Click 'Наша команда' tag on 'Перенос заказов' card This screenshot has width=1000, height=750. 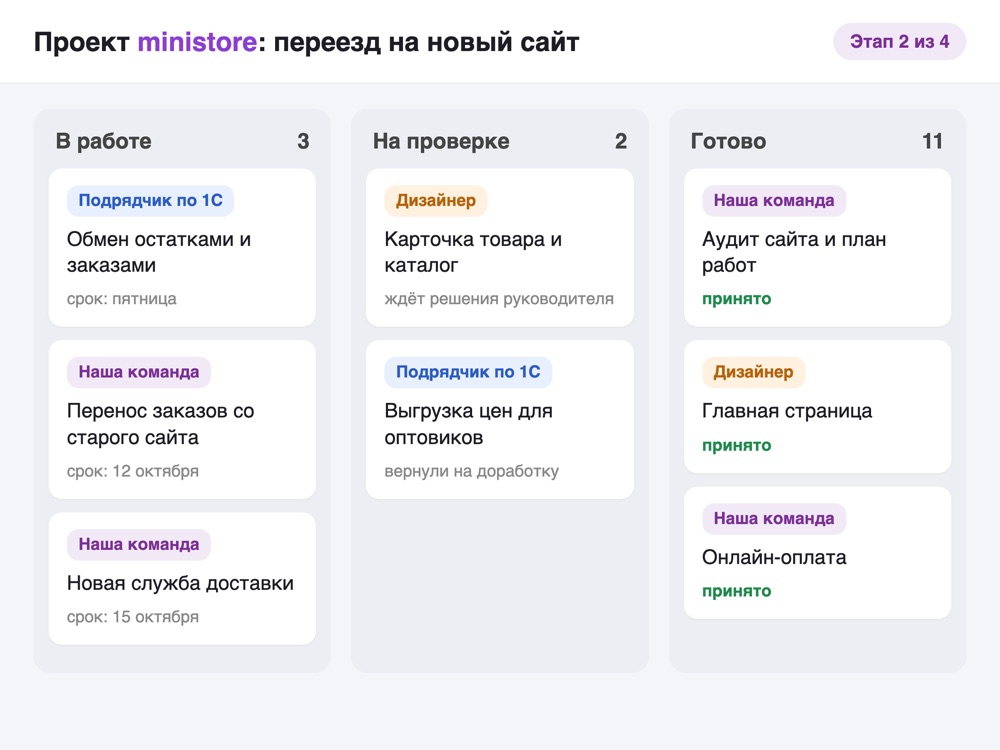tap(139, 372)
